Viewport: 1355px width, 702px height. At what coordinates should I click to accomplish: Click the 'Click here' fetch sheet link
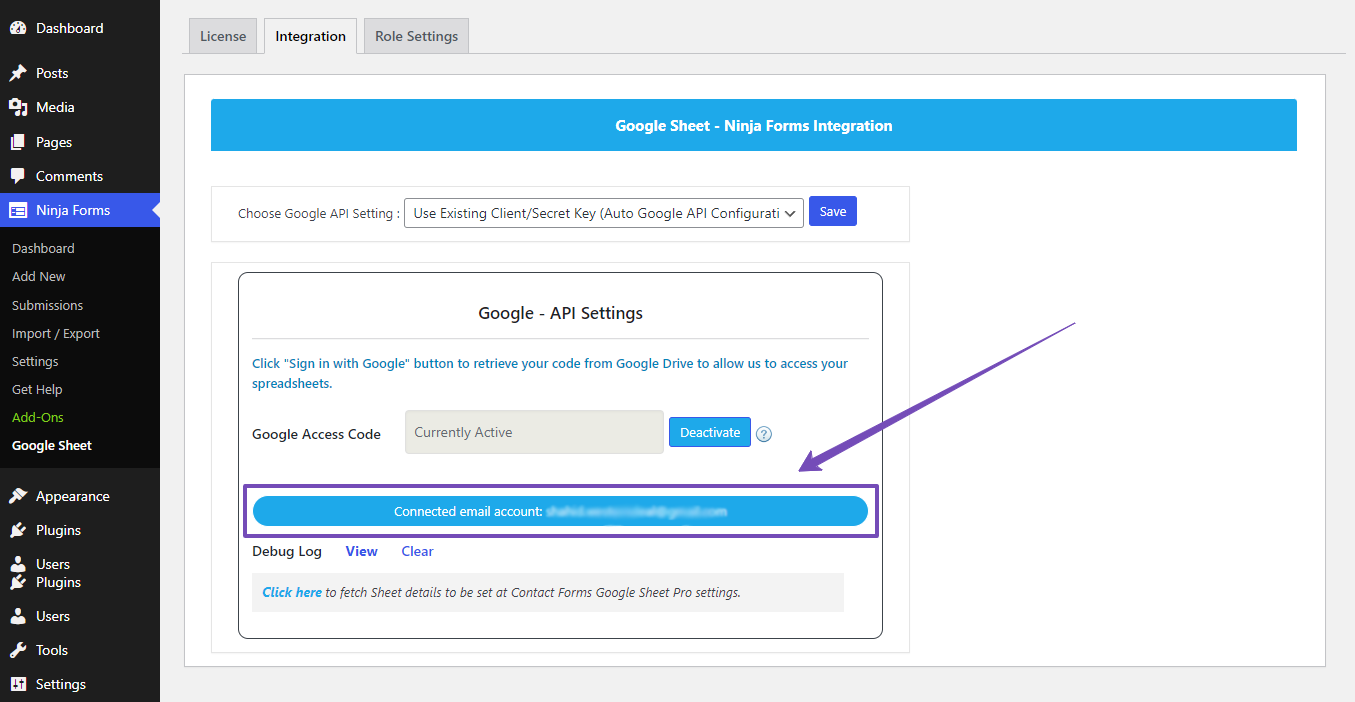(292, 592)
